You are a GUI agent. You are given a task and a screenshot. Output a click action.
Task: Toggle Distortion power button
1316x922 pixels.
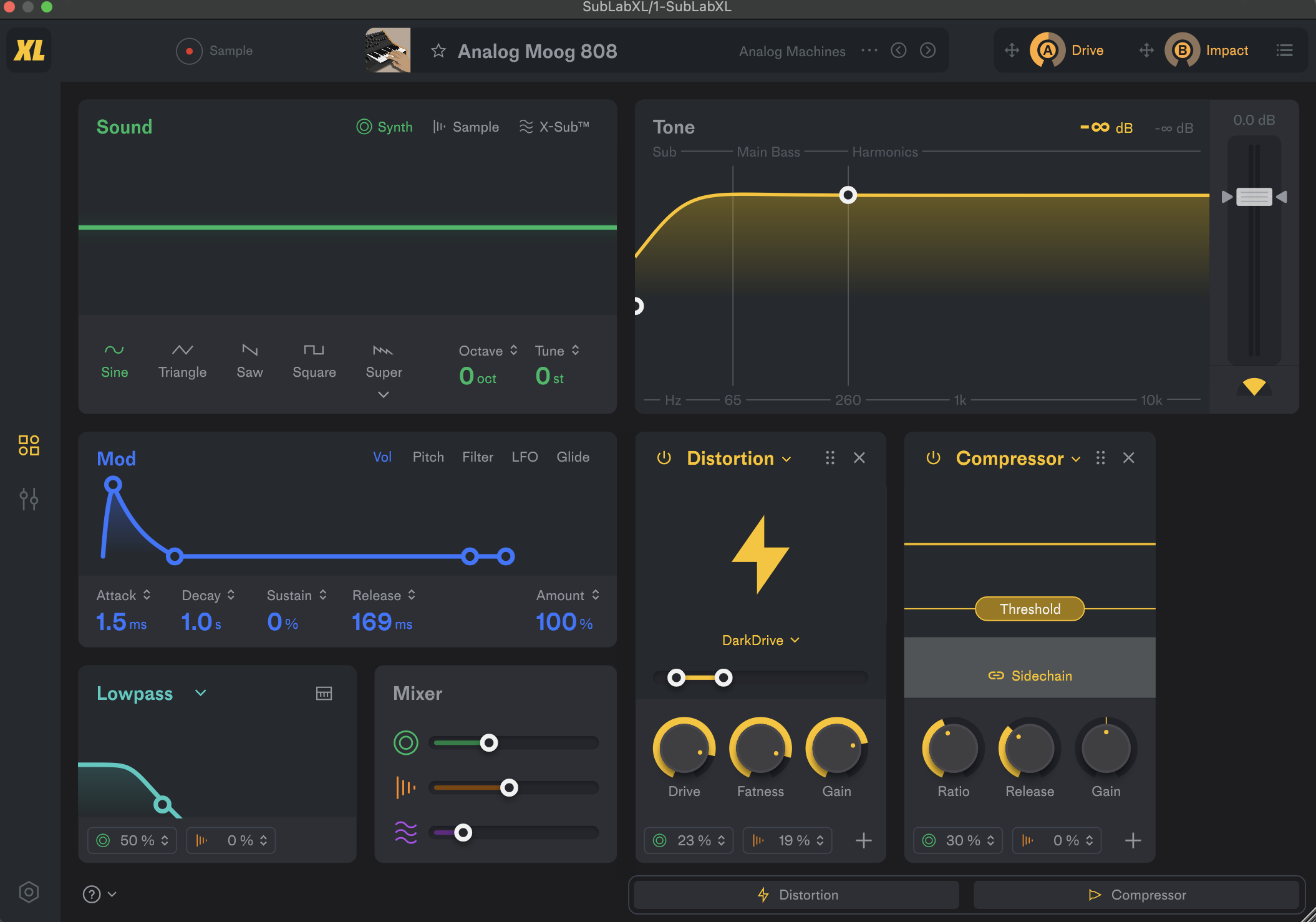click(x=664, y=458)
